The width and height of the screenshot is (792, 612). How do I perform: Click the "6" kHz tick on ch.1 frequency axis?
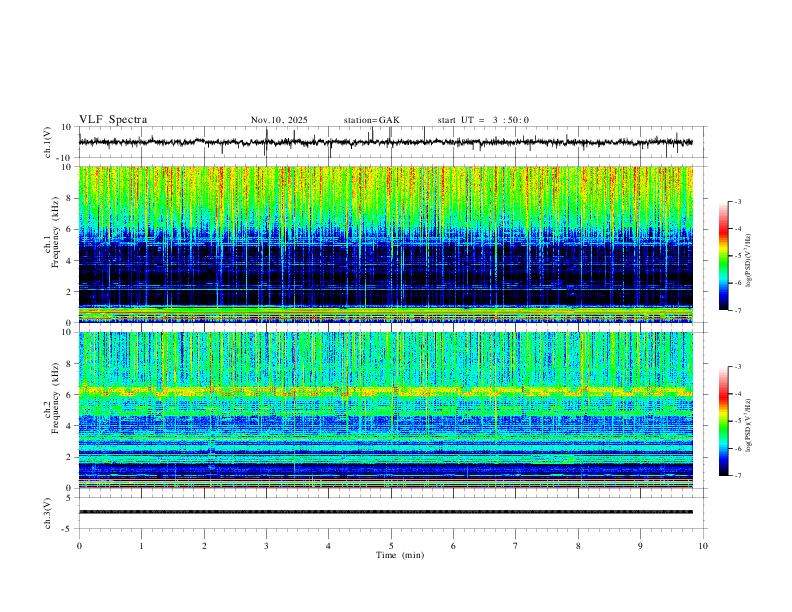(70, 229)
